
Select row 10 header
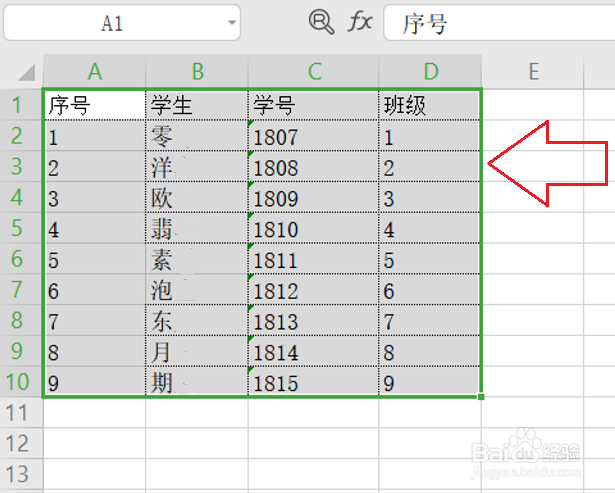point(21,382)
